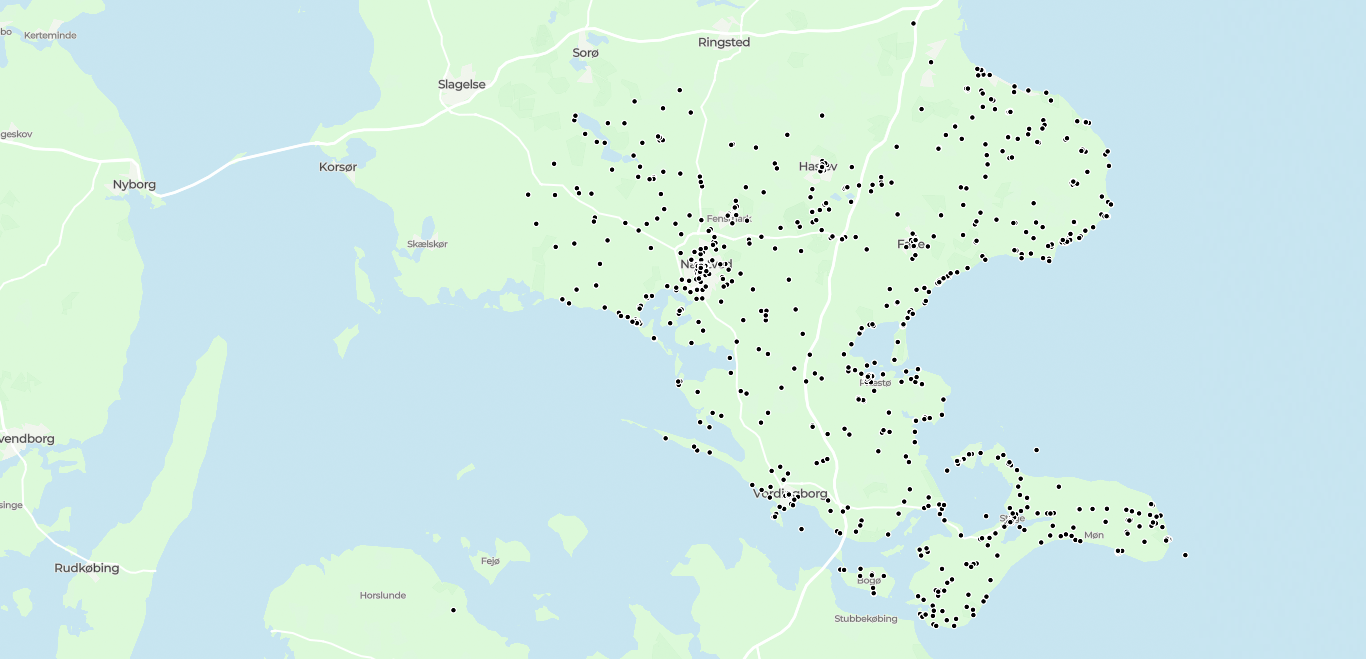Click the Møn island label
The width and height of the screenshot is (1366, 659).
point(1094,535)
